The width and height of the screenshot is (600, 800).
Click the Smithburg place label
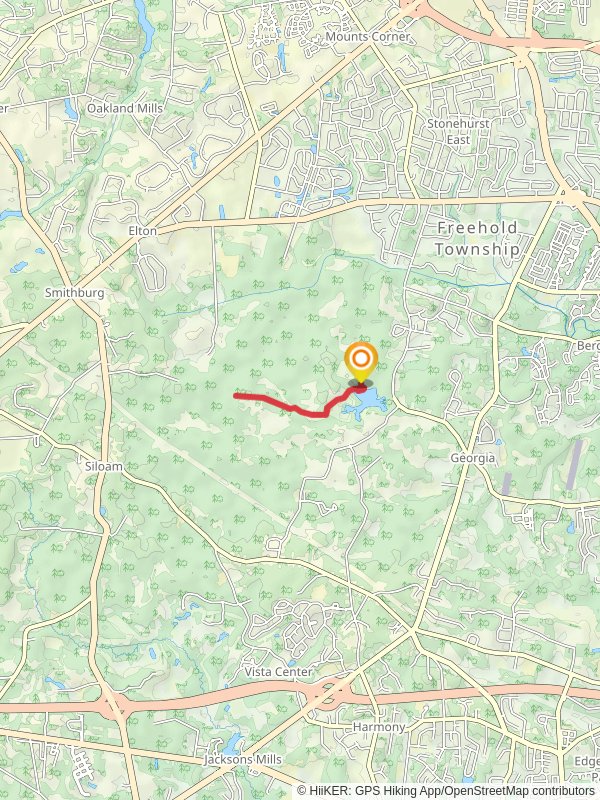point(74,292)
